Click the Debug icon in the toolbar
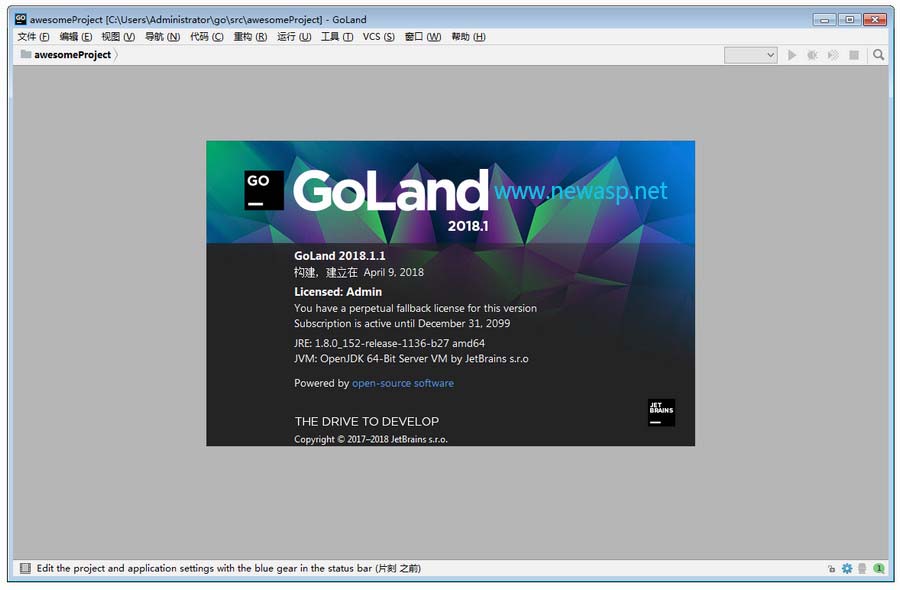The height and width of the screenshot is (590, 900). 812,55
